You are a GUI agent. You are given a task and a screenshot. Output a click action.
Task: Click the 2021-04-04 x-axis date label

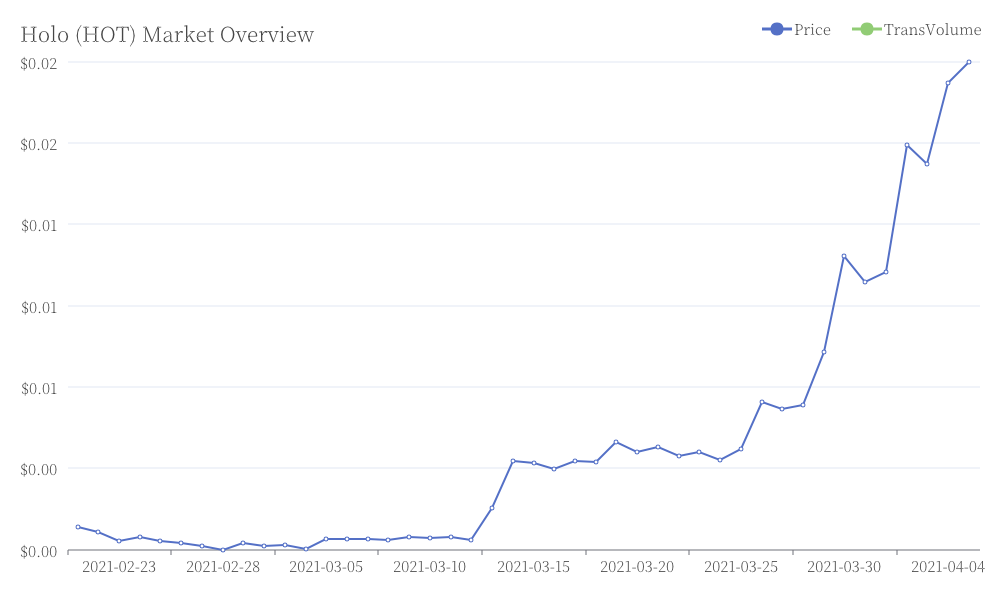click(x=948, y=567)
